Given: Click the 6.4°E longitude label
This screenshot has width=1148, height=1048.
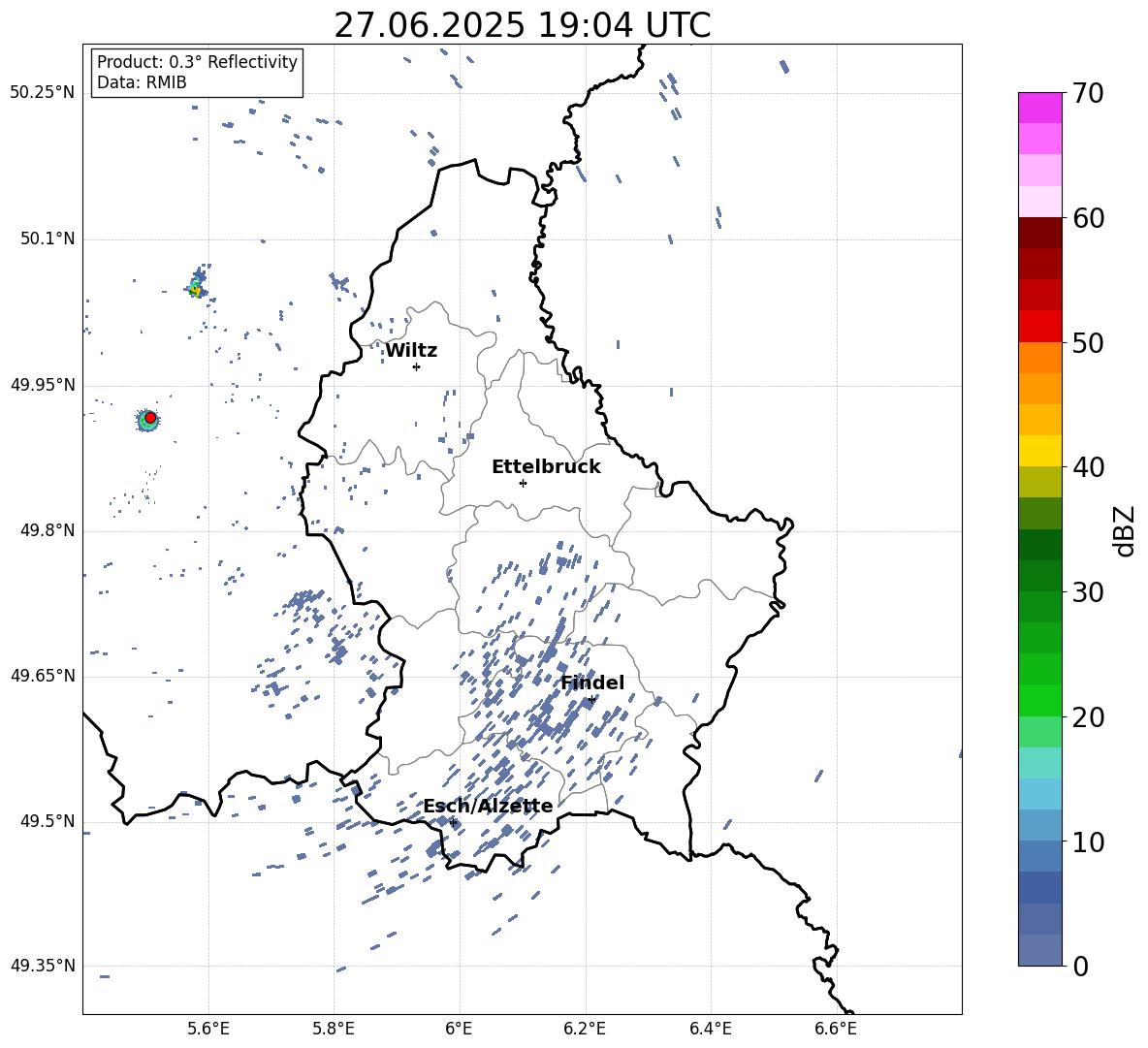Looking at the screenshot, I should click(710, 1029).
